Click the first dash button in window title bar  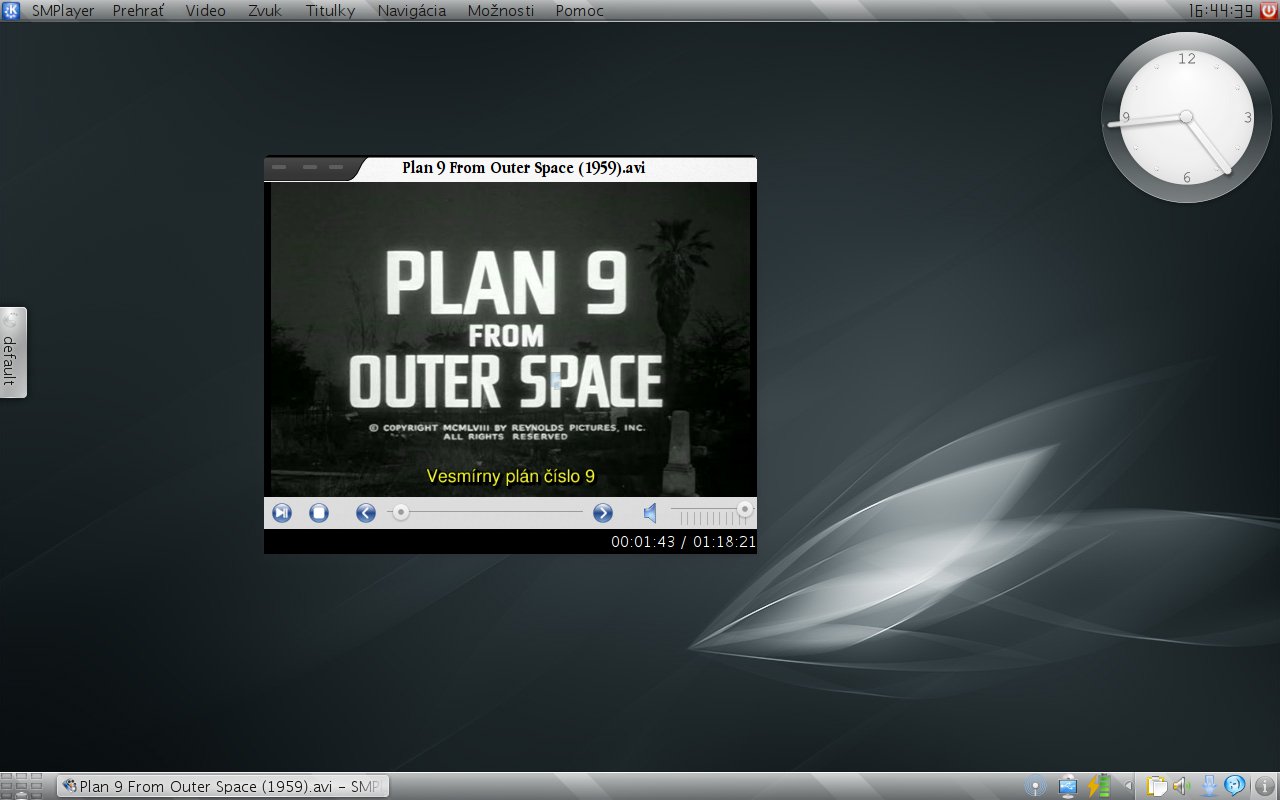click(279, 167)
